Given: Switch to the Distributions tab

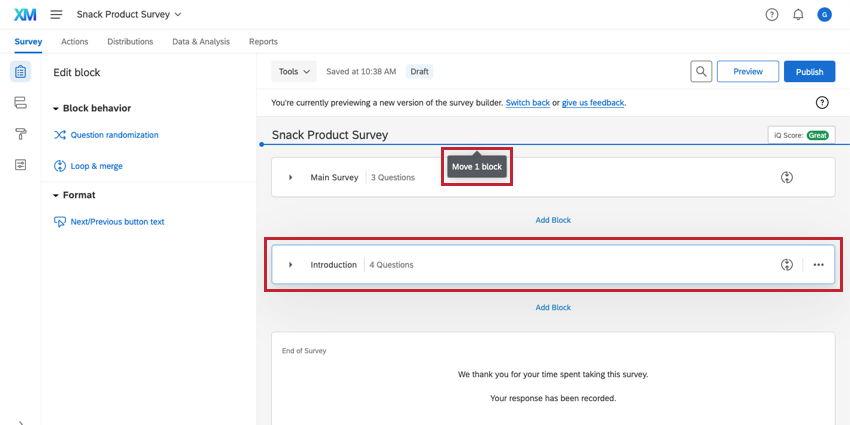Looking at the screenshot, I should (x=130, y=42).
